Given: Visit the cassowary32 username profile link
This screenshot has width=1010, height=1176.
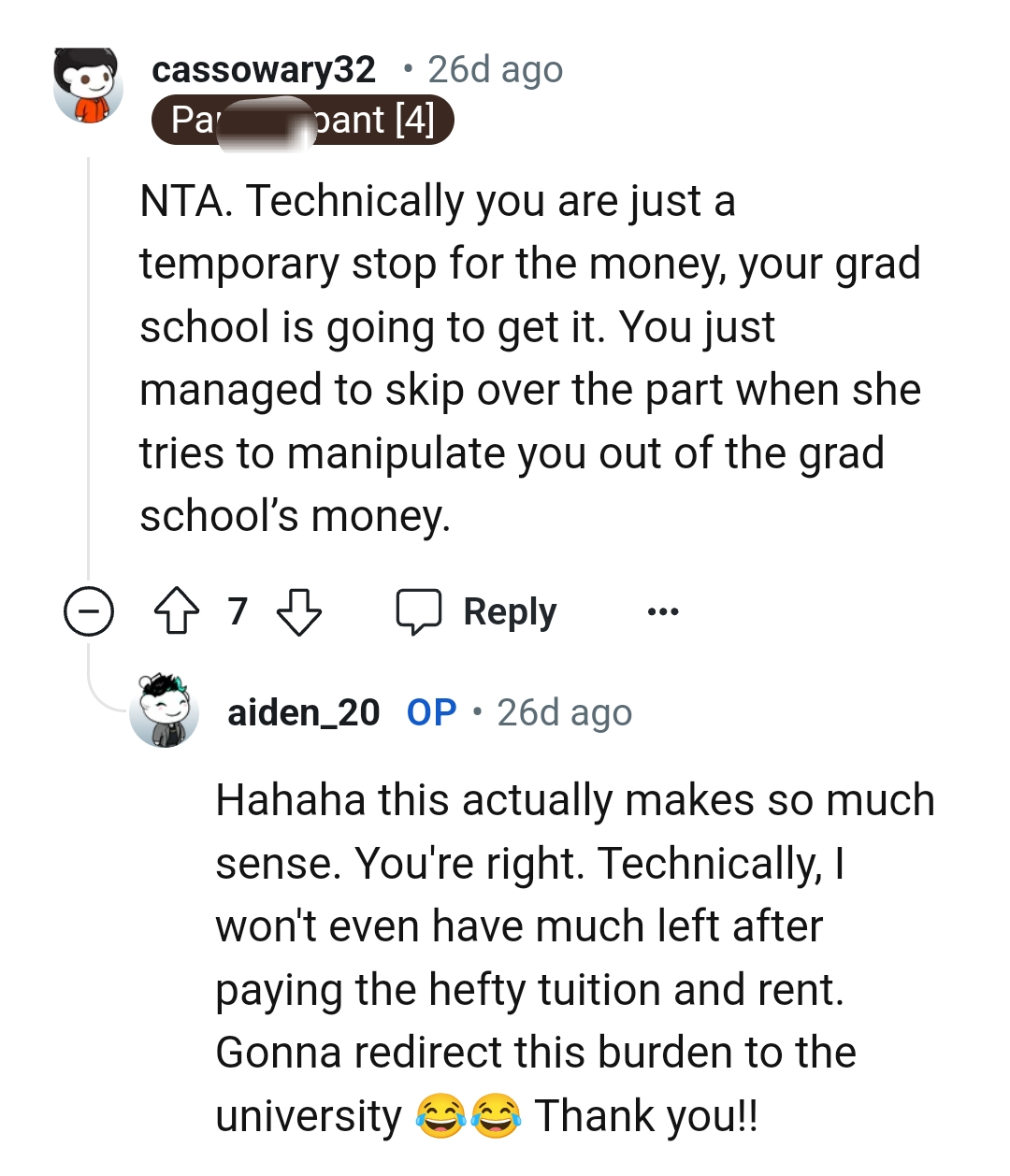Looking at the screenshot, I should (x=264, y=69).
